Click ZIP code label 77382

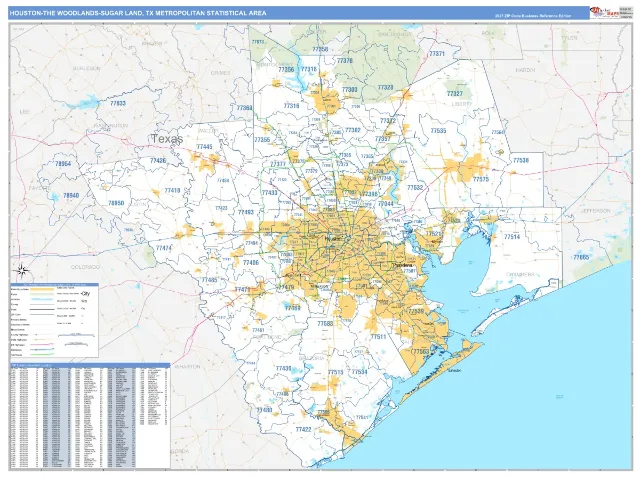tap(353, 130)
